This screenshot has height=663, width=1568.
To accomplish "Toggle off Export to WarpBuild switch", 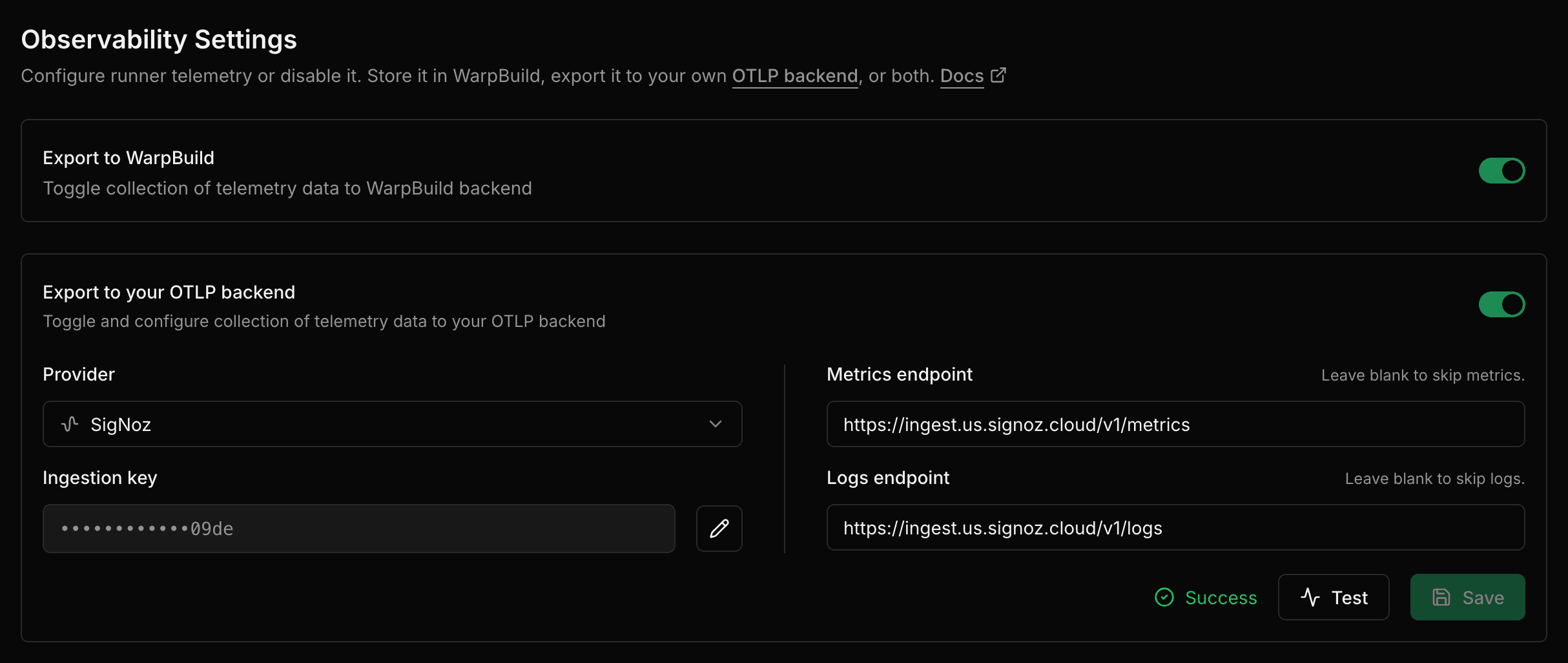I will 1501,171.
